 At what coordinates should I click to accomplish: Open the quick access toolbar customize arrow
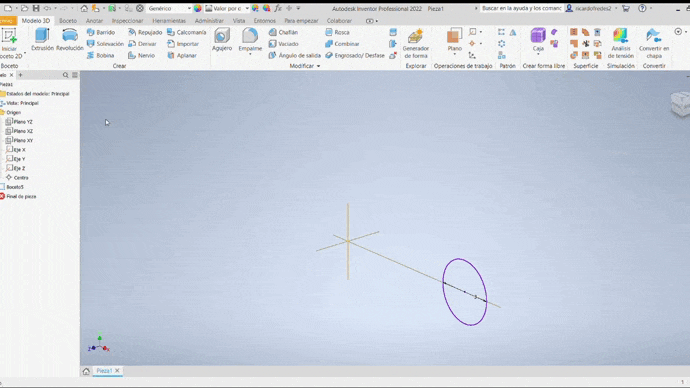point(298,8)
